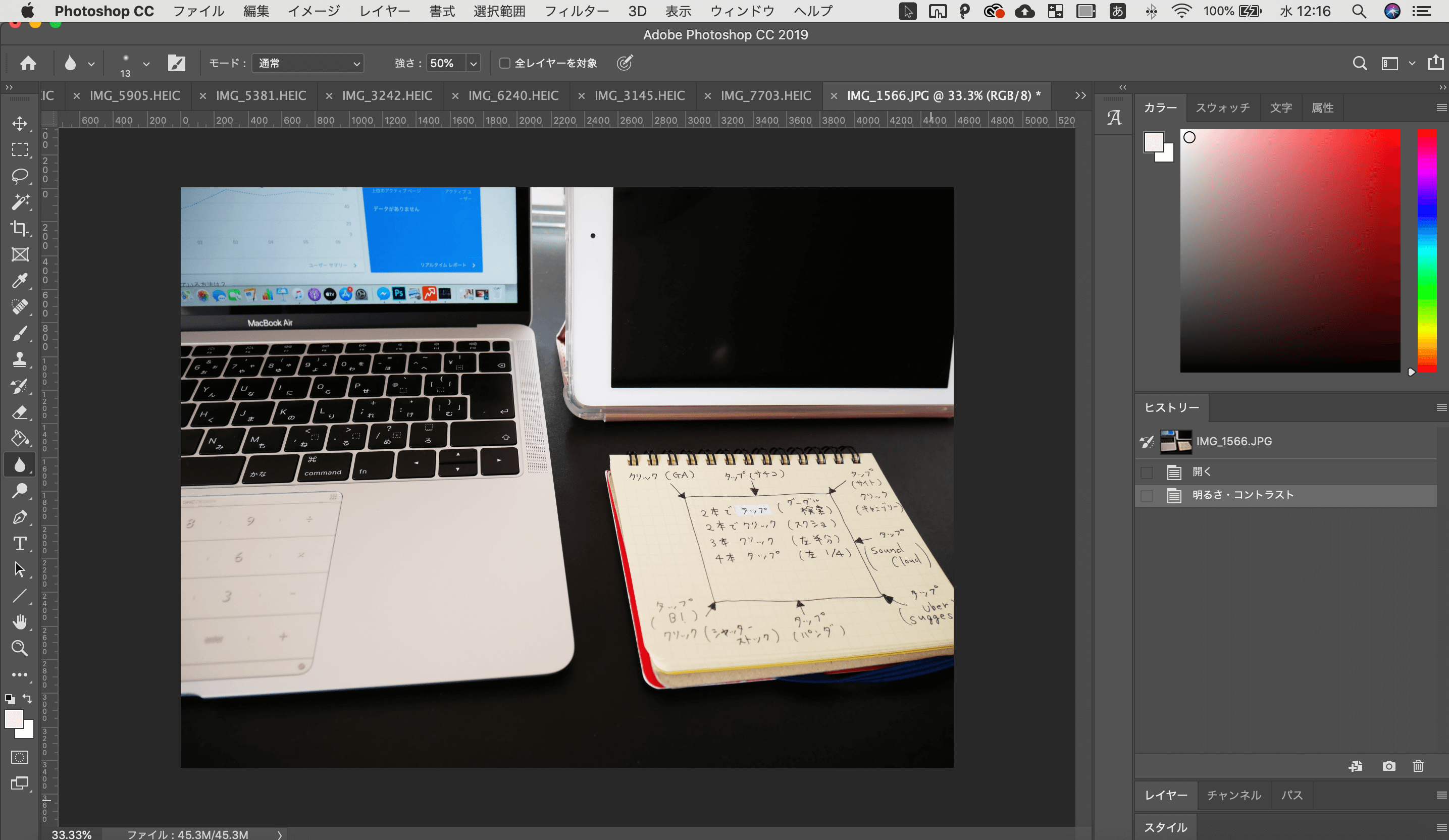Viewport: 1449px width, 840px height.
Task: Expand the status bar info arrow
Action: pos(280,834)
